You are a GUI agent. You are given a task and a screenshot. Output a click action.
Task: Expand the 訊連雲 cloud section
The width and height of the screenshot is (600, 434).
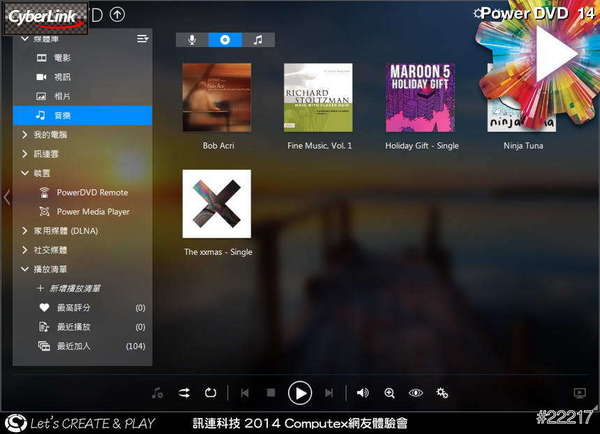[25, 154]
